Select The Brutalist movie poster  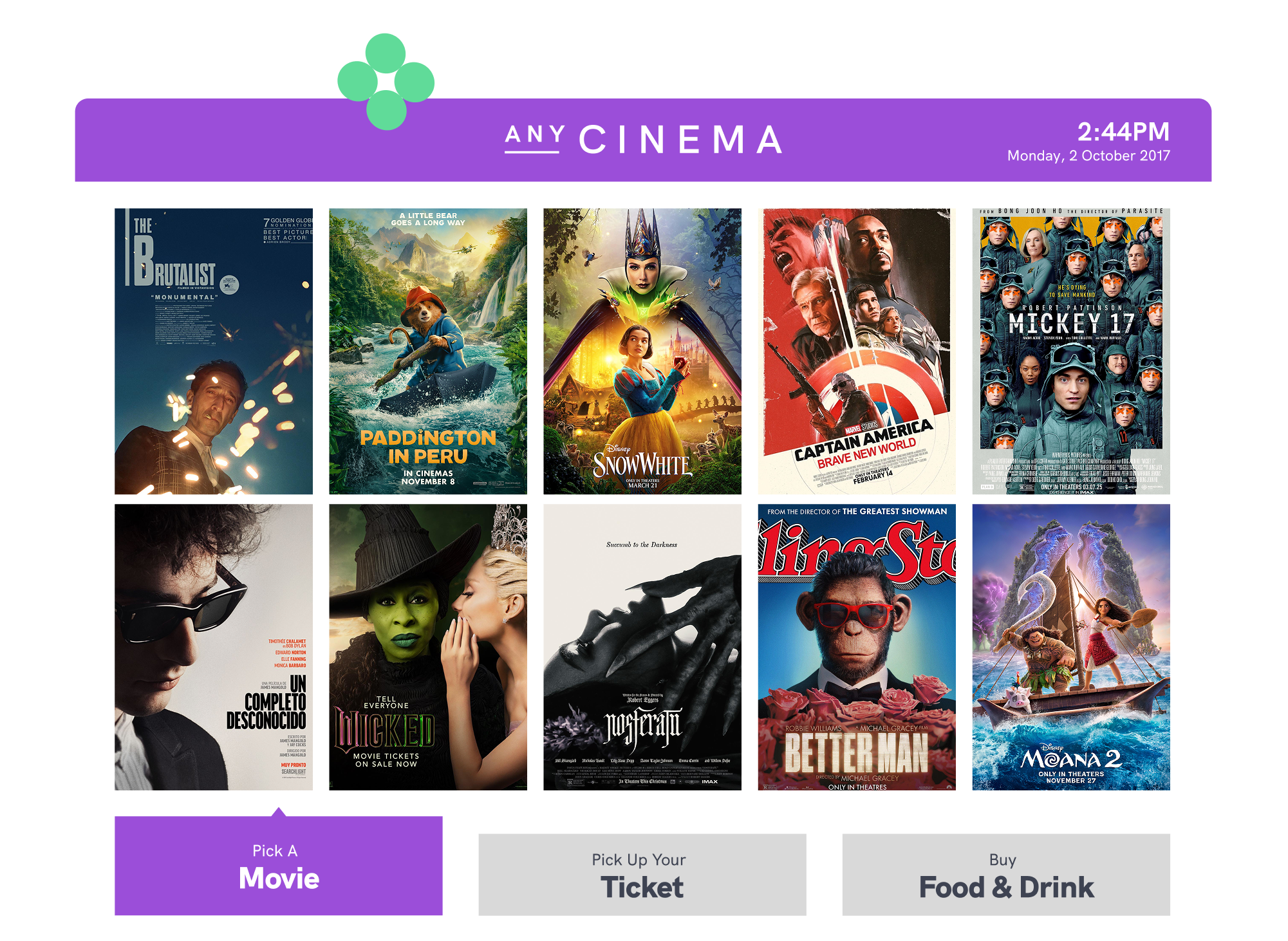[x=214, y=351]
